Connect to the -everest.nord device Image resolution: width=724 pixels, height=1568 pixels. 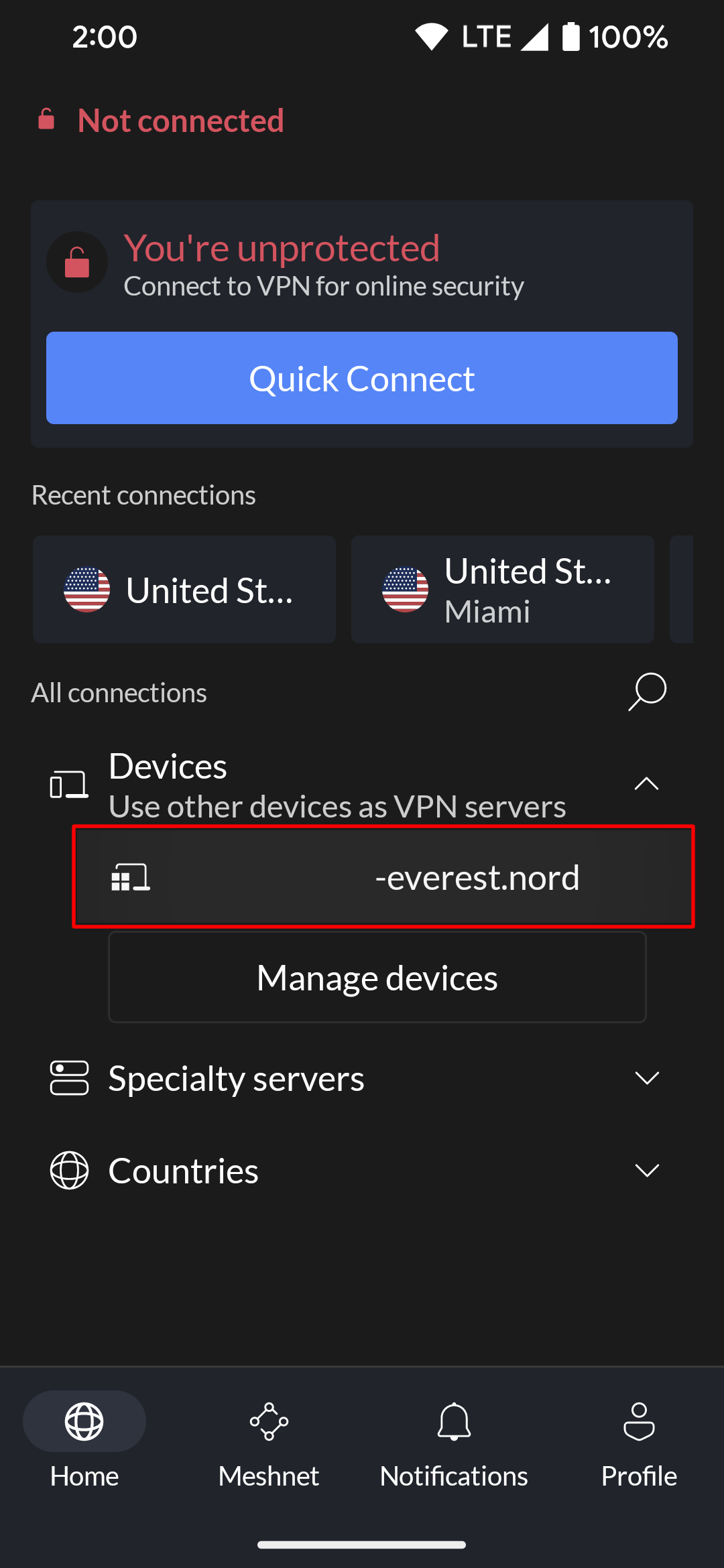pyautogui.click(x=383, y=877)
